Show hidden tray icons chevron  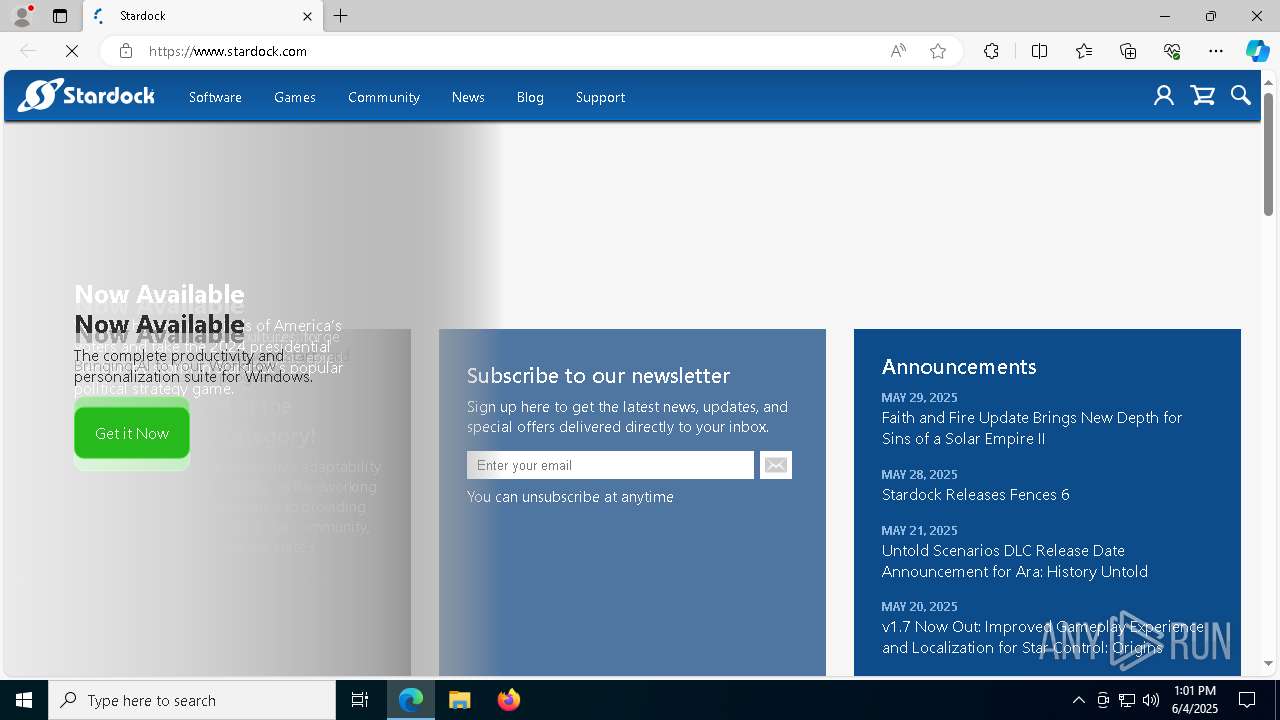(1078, 700)
